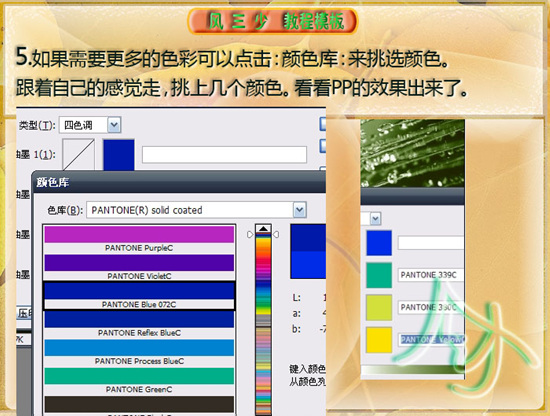Open the dropdown arrow in right panel
Viewport: 550px width, 416px height.
coord(375,219)
